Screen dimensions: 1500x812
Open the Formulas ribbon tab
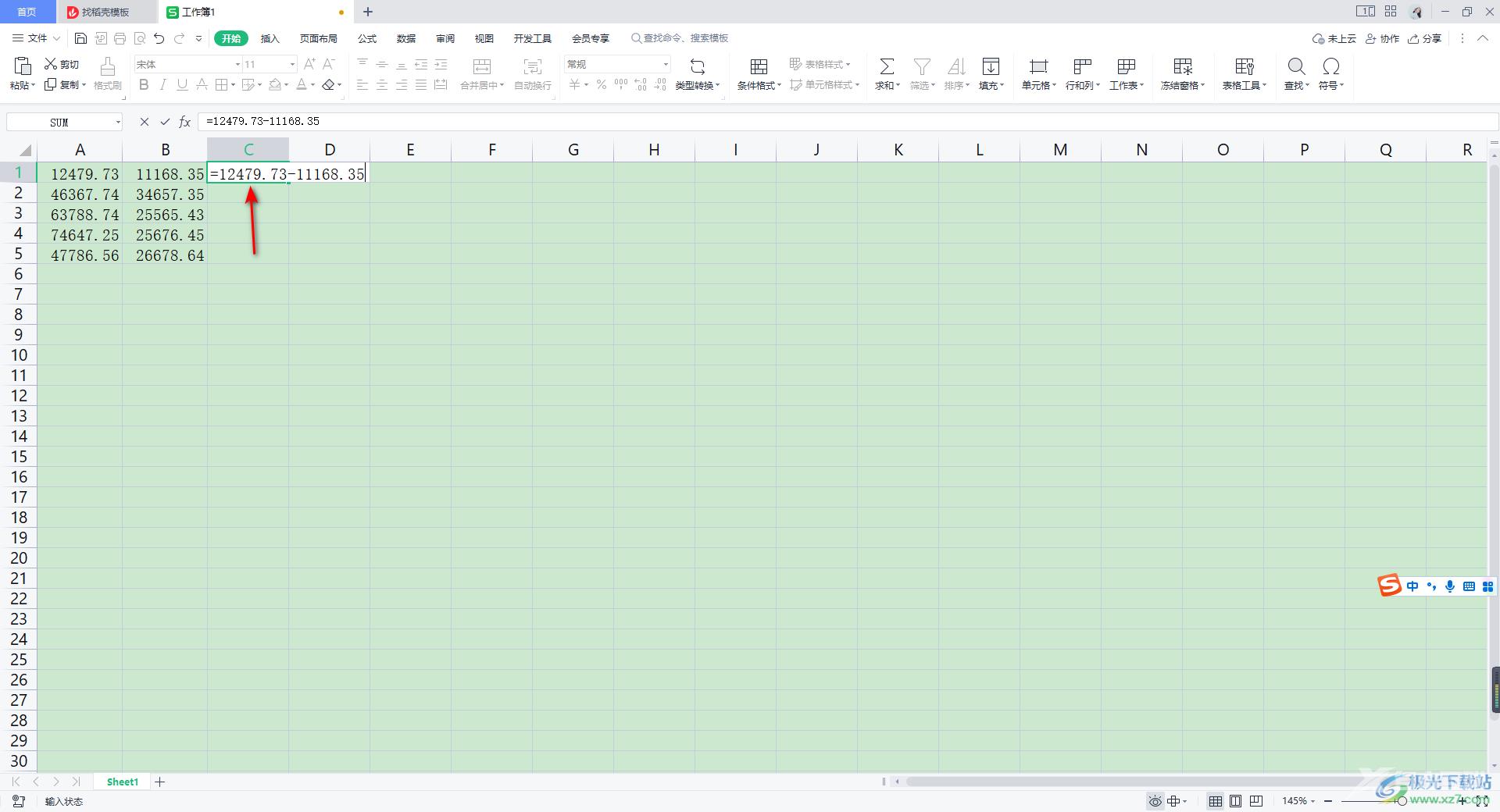pos(367,38)
